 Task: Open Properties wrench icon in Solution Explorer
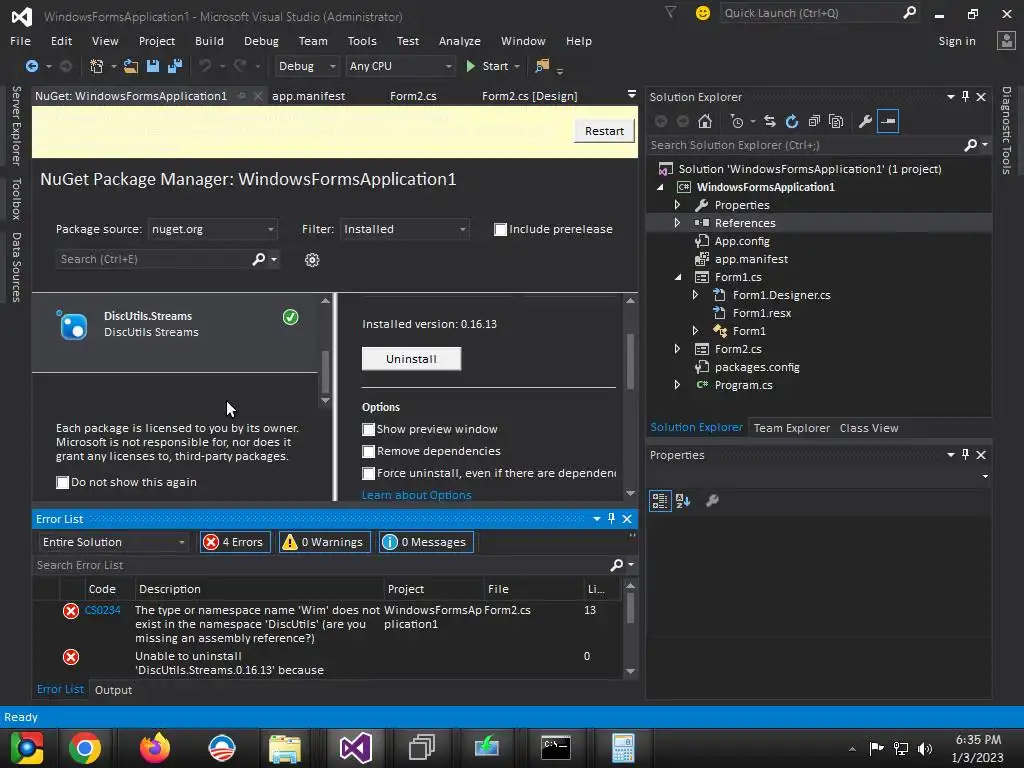[x=865, y=121]
